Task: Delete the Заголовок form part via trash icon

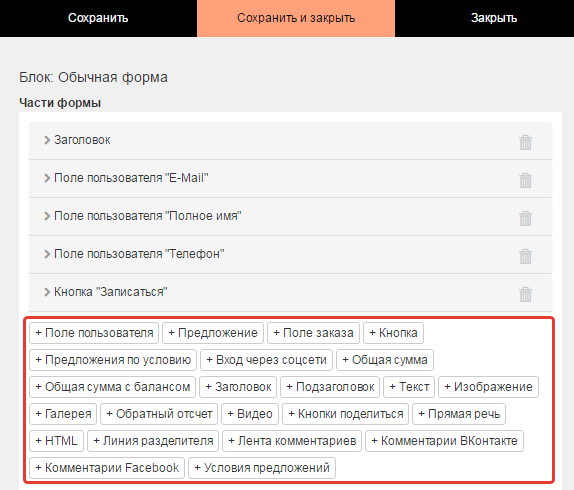Action: (525, 142)
